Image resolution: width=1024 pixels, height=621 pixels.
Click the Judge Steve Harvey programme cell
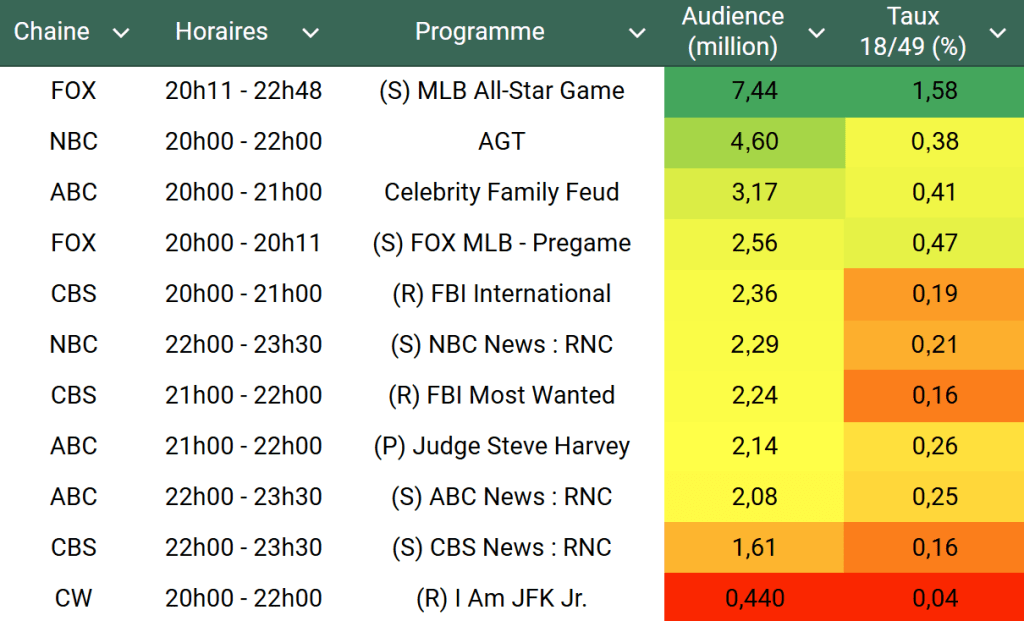(x=501, y=446)
